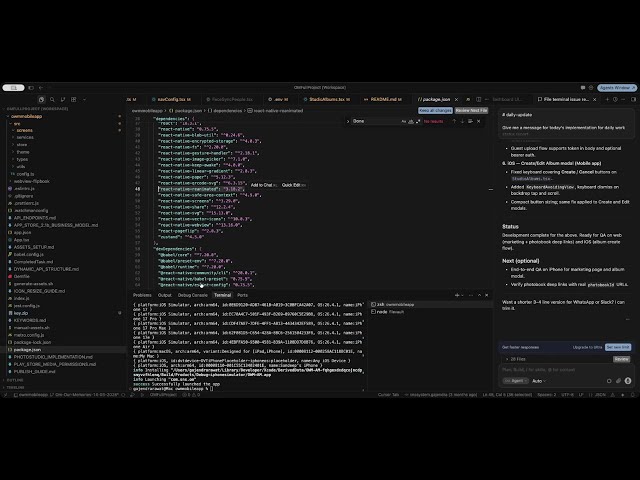Viewport: 640px width, 480px height.
Task: Toggle Match Whole Word in find widget
Action: pos(411,121)
